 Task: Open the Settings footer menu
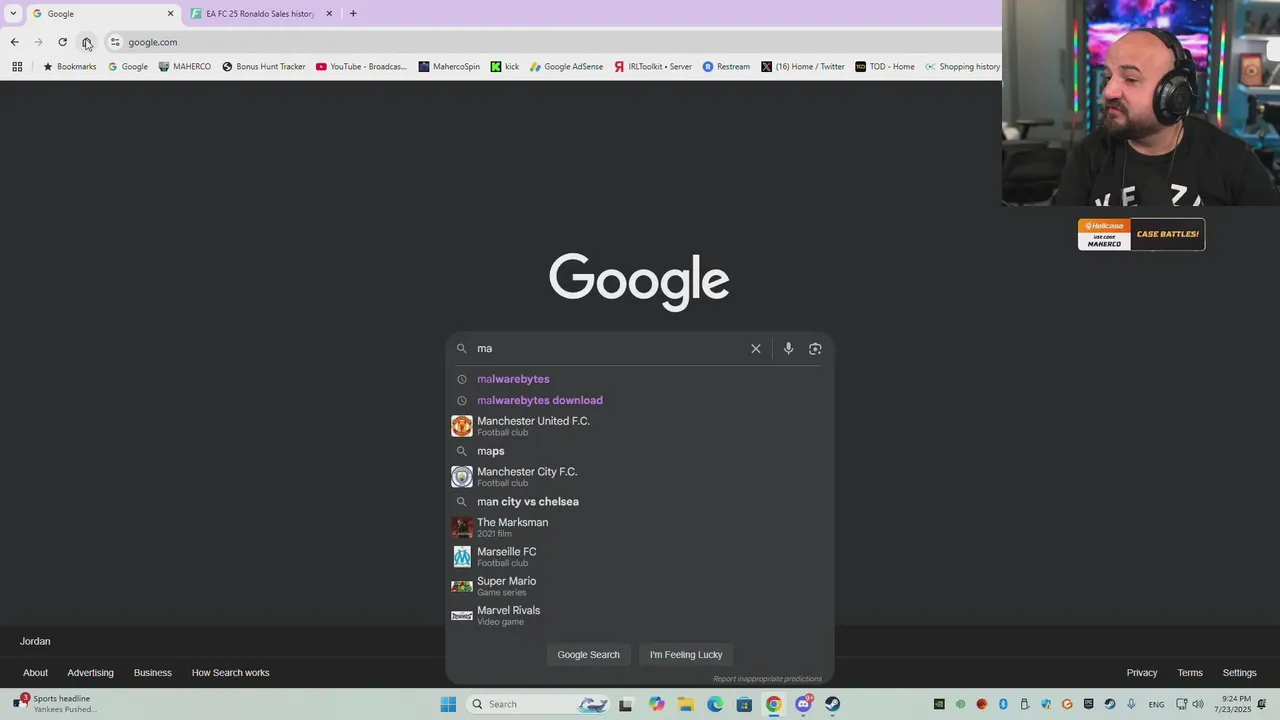[x=1239, y=673]
